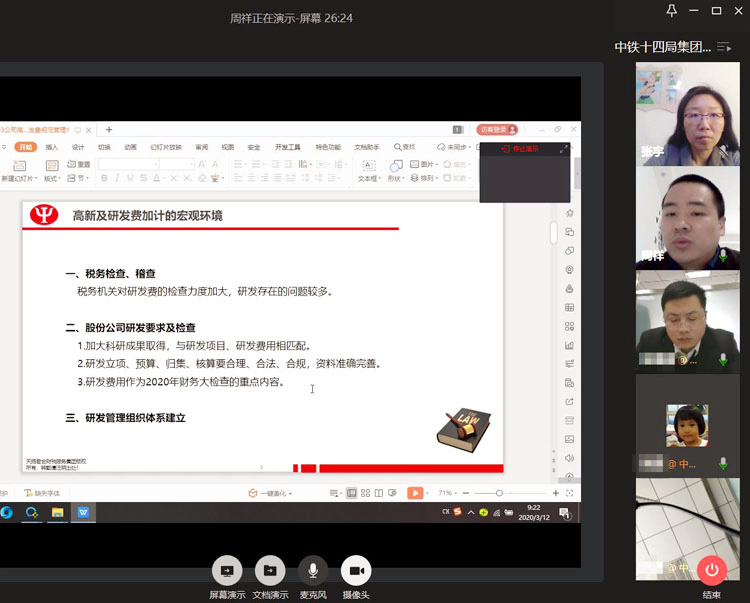This screenshot has width=750, height=603.
Task: Open the WPS app in the taskbar
Action: click(84, 512)
